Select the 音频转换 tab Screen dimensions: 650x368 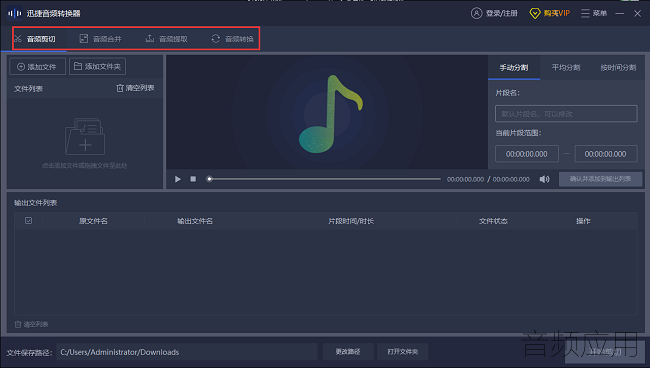[x=233, y=39]
